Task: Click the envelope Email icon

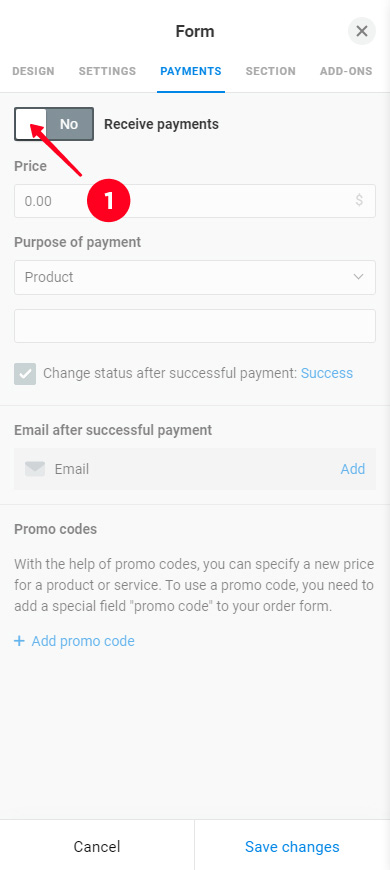Action: (x=34, y=469)
